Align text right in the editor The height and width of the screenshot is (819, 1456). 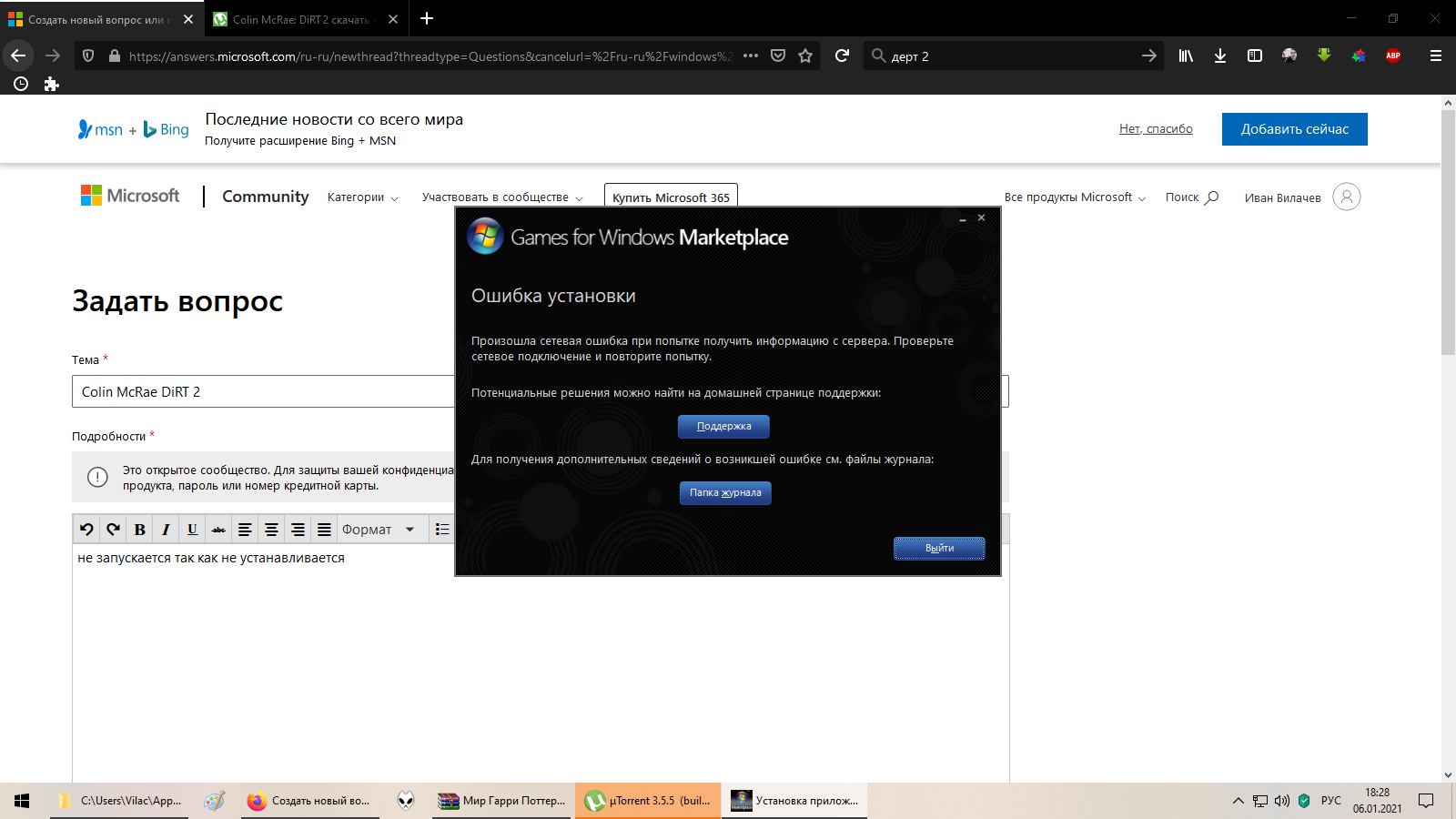tap(298, 529)
